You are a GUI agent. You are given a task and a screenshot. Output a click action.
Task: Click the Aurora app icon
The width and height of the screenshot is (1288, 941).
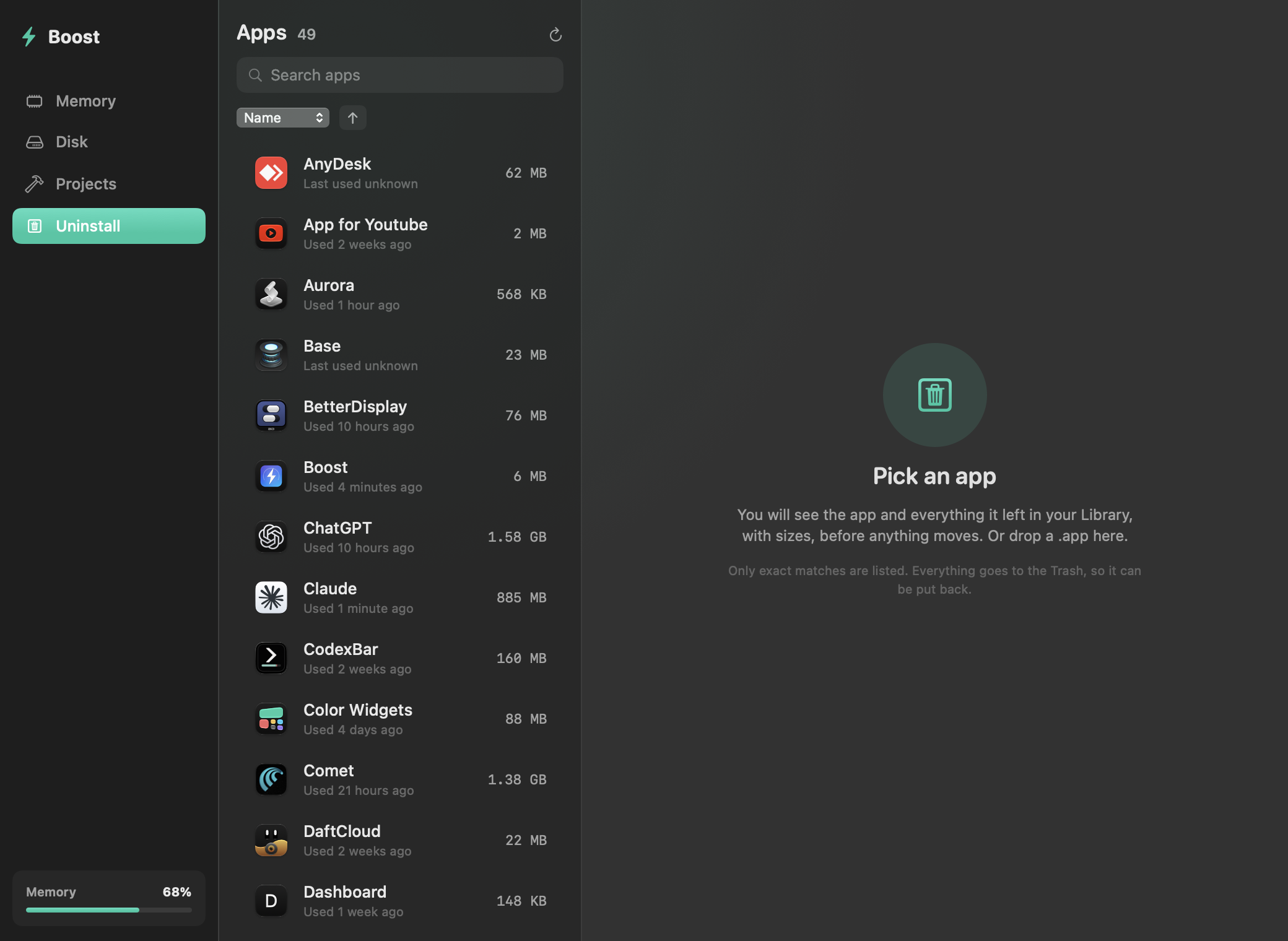[x=271, y=294]
